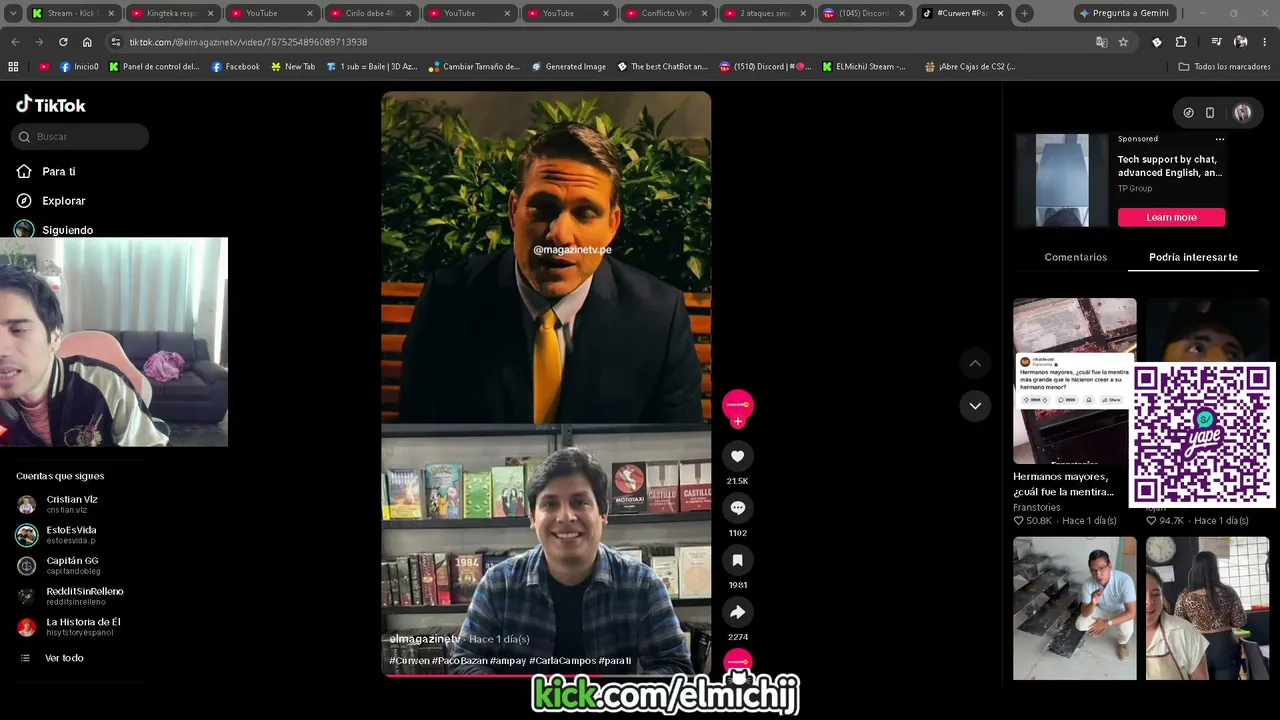Screen dimensions: 1280x720
Task: Open the New Tab bookmark
Action: tap(293, 67)
